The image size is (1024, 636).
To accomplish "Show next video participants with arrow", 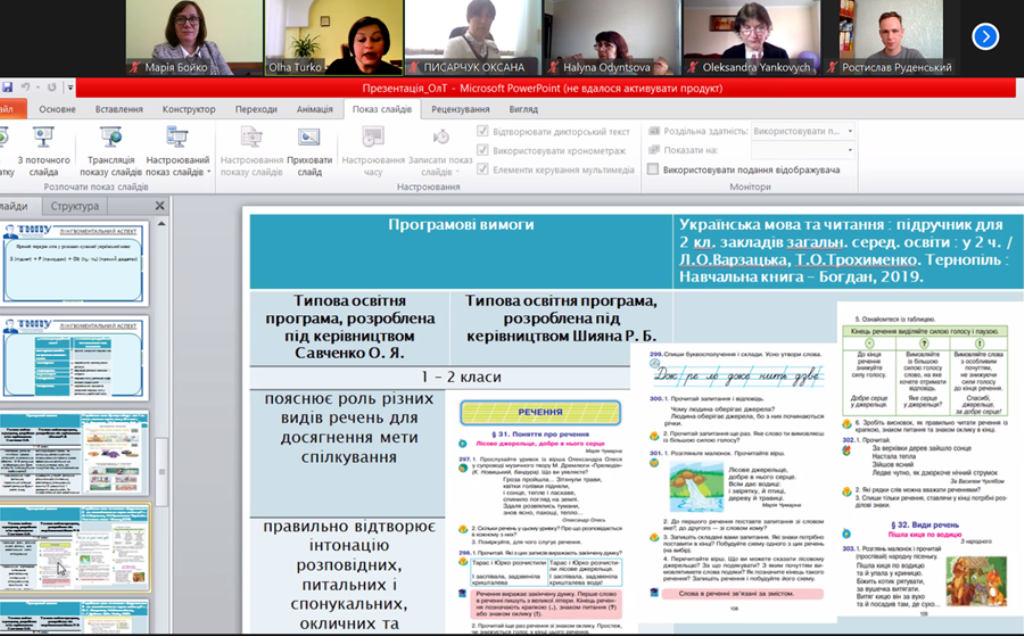I will pos(985,37).
